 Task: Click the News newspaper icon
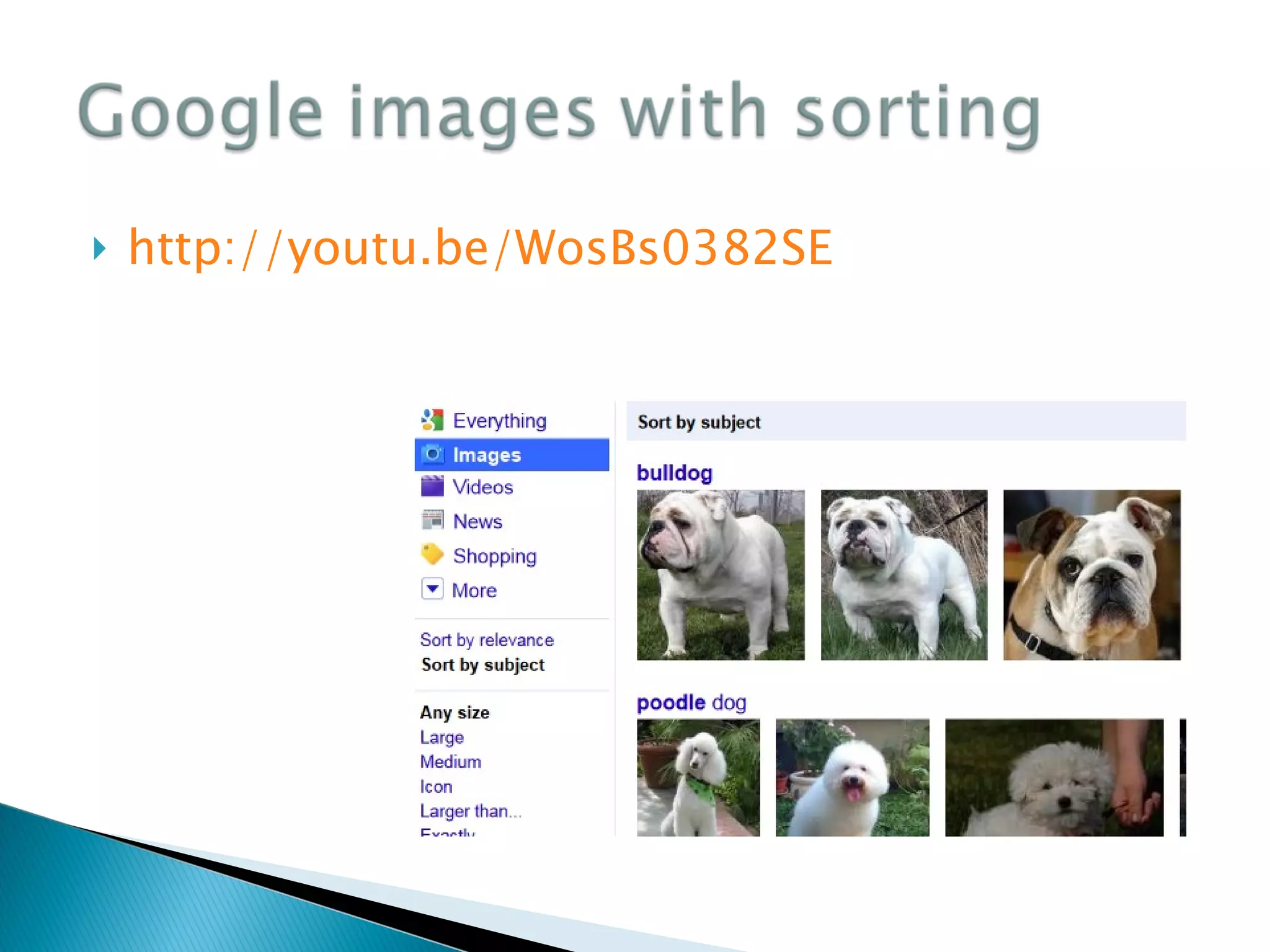[432, 521]
